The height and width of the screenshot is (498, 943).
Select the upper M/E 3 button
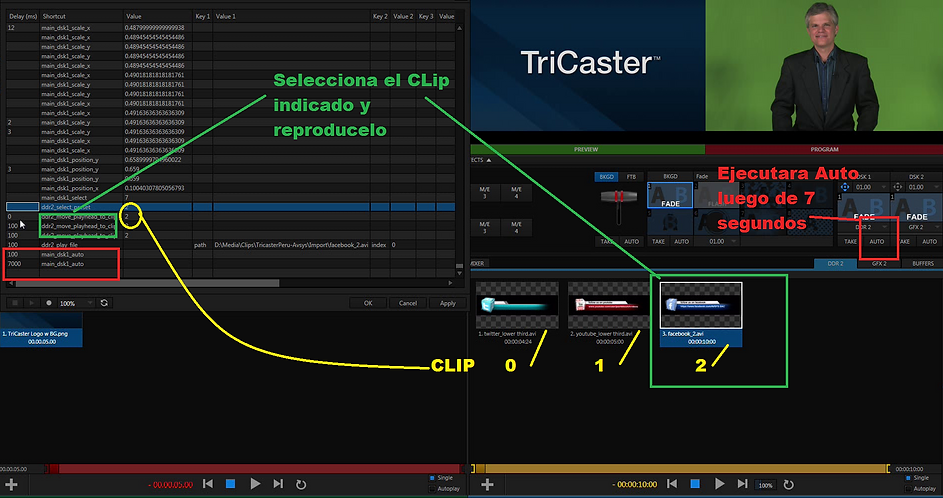484,192
